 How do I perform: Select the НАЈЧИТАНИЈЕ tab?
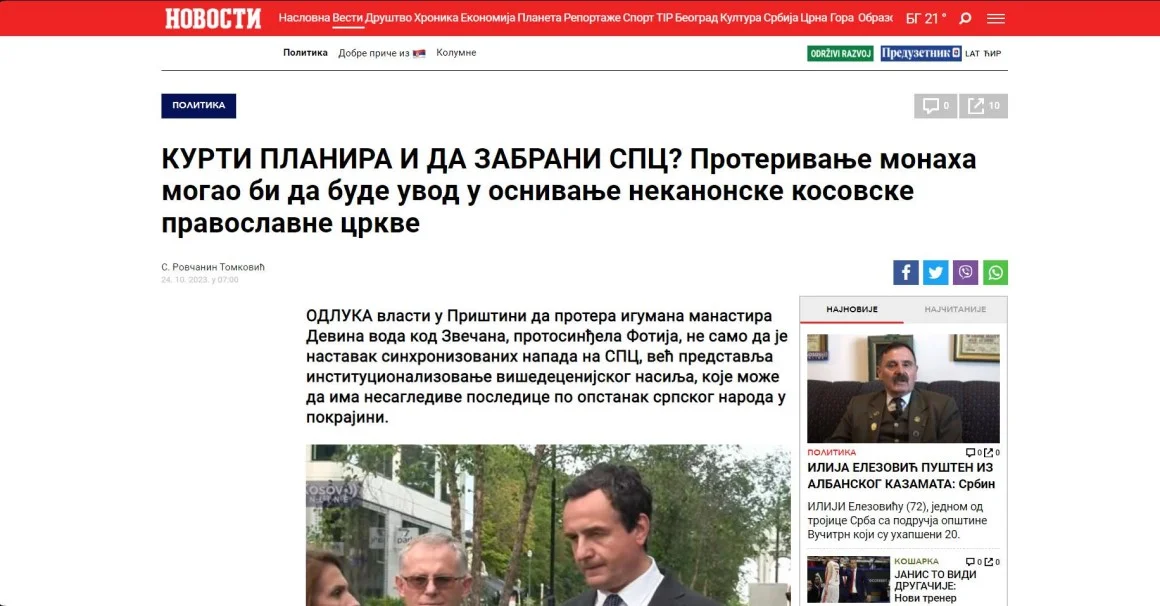click(x=955, y=309)
